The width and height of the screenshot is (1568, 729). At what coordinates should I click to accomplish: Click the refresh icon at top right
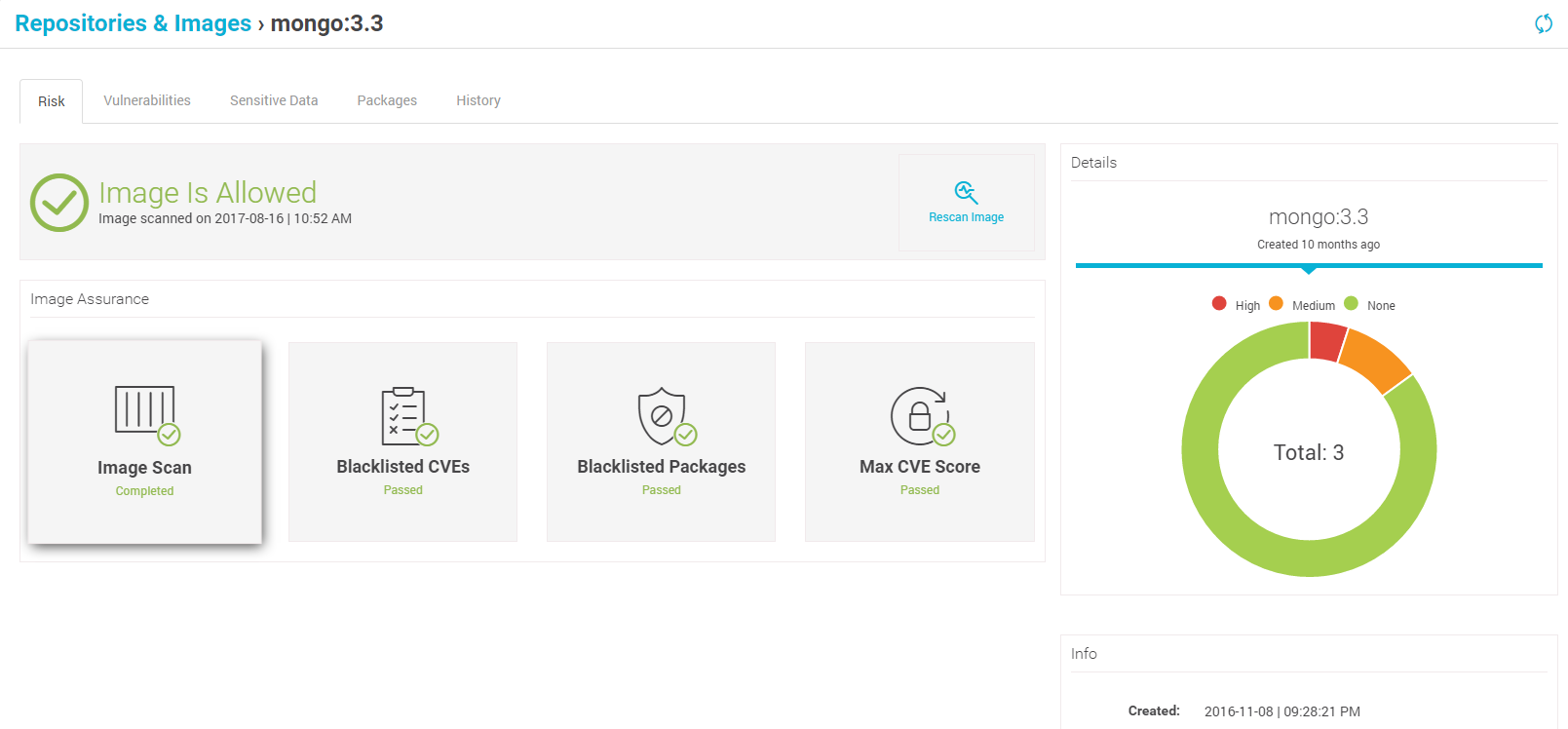(x=1543, y=23)
